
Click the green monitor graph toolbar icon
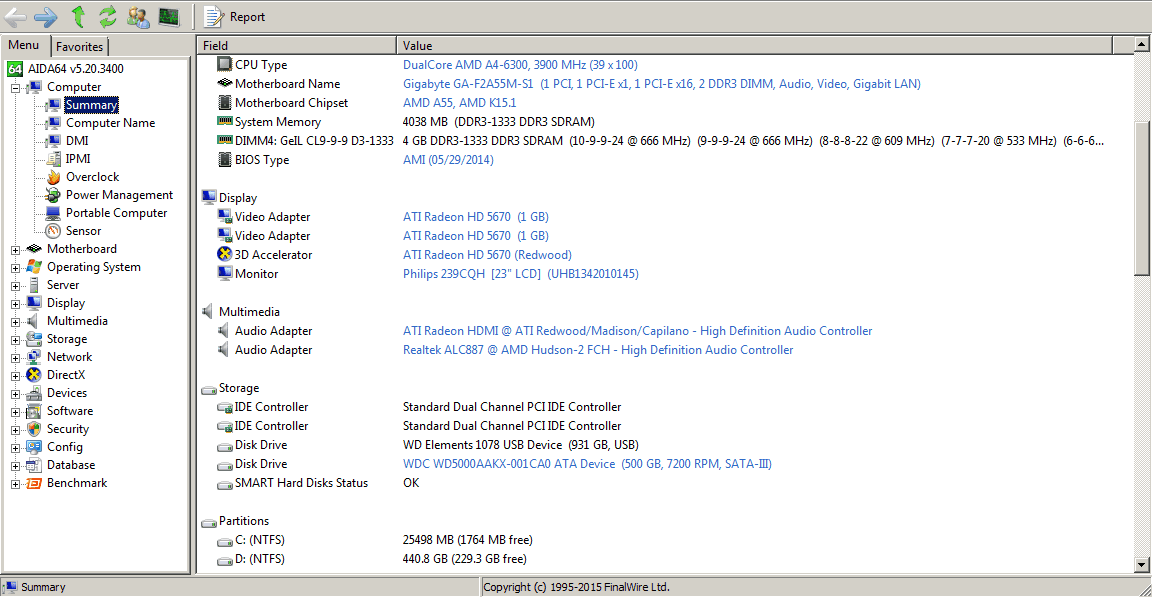coord(169,16)
